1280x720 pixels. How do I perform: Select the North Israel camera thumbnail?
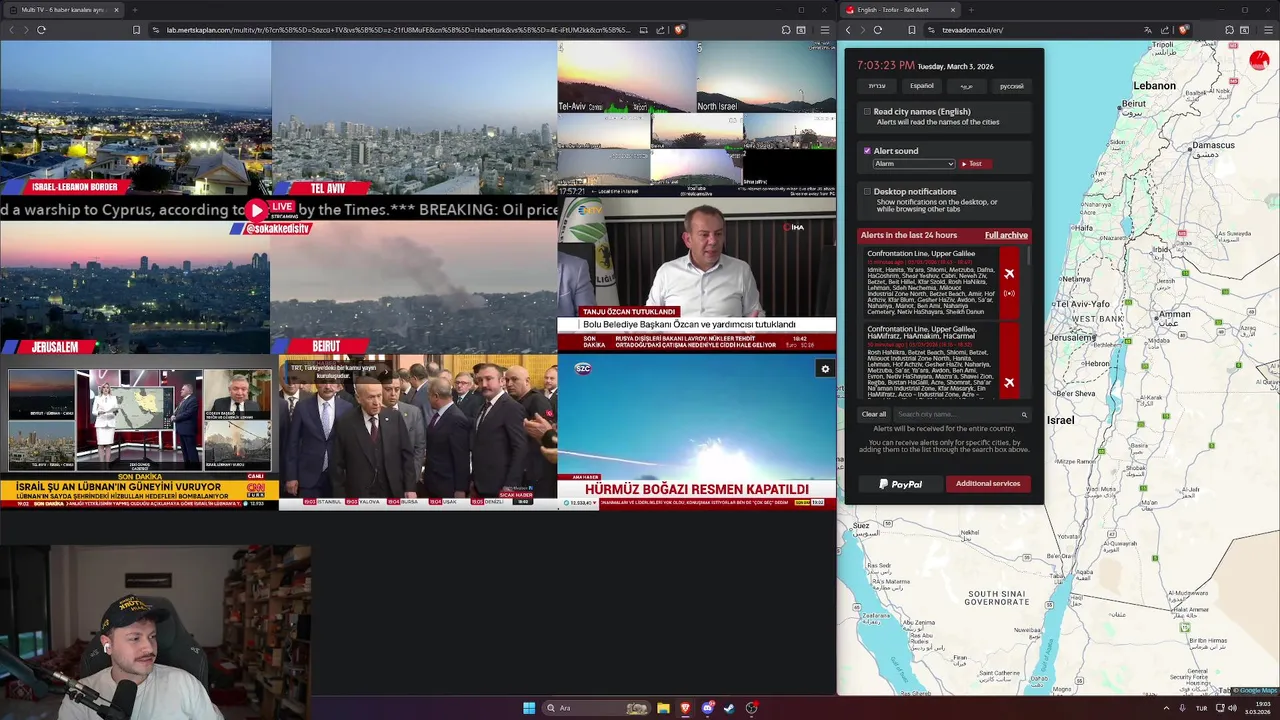(766, 78)
